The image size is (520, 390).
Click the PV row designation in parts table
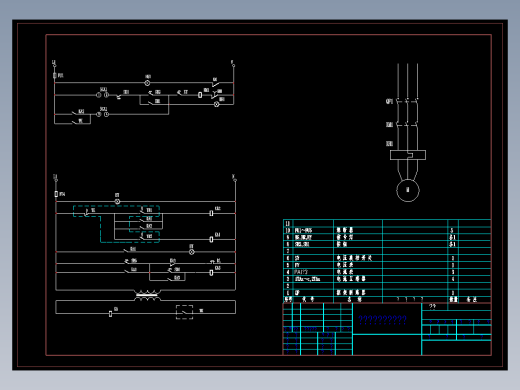[x=297, y=265]
